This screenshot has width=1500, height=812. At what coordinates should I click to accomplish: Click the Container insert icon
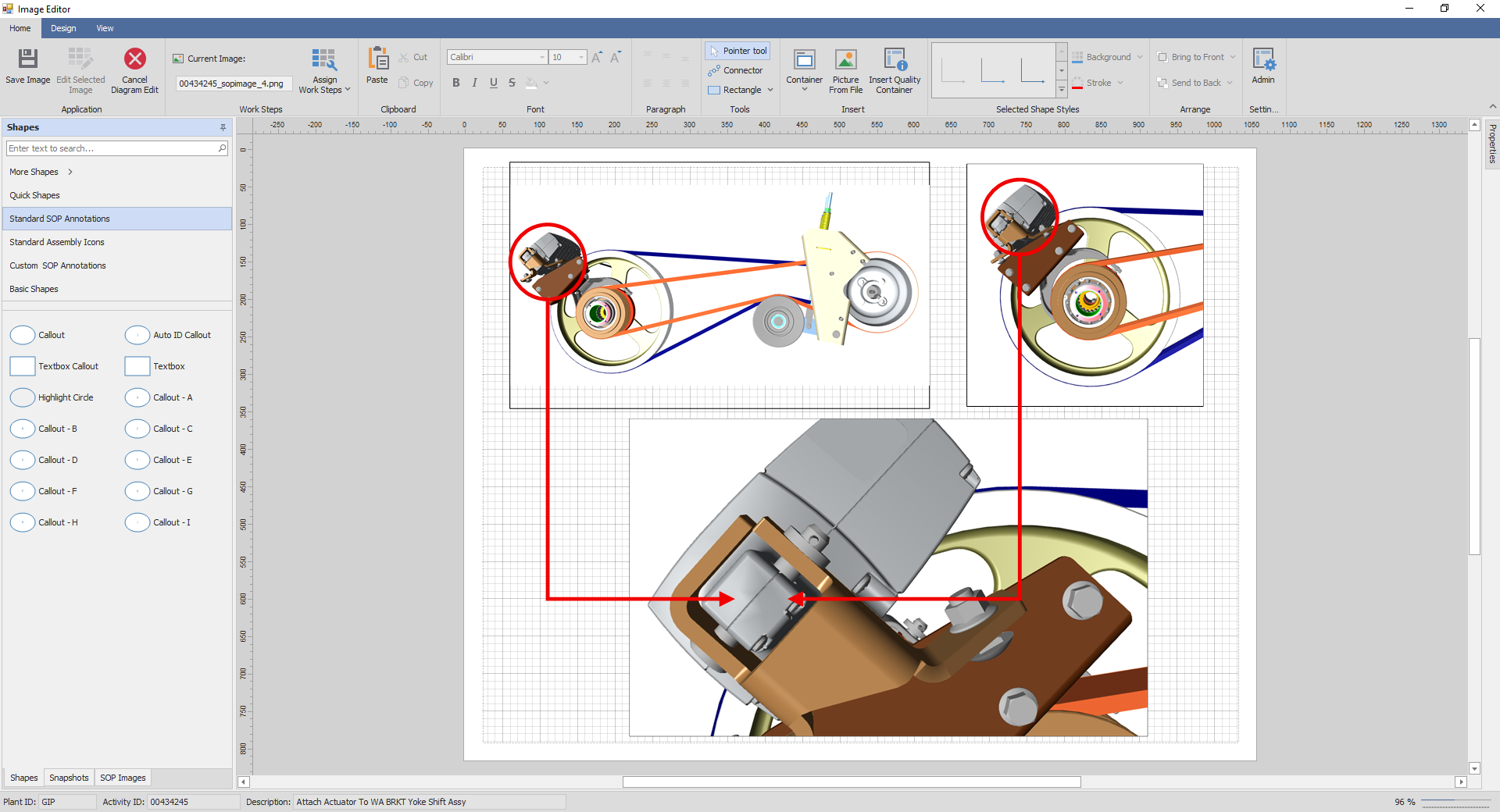click(804, 60)
